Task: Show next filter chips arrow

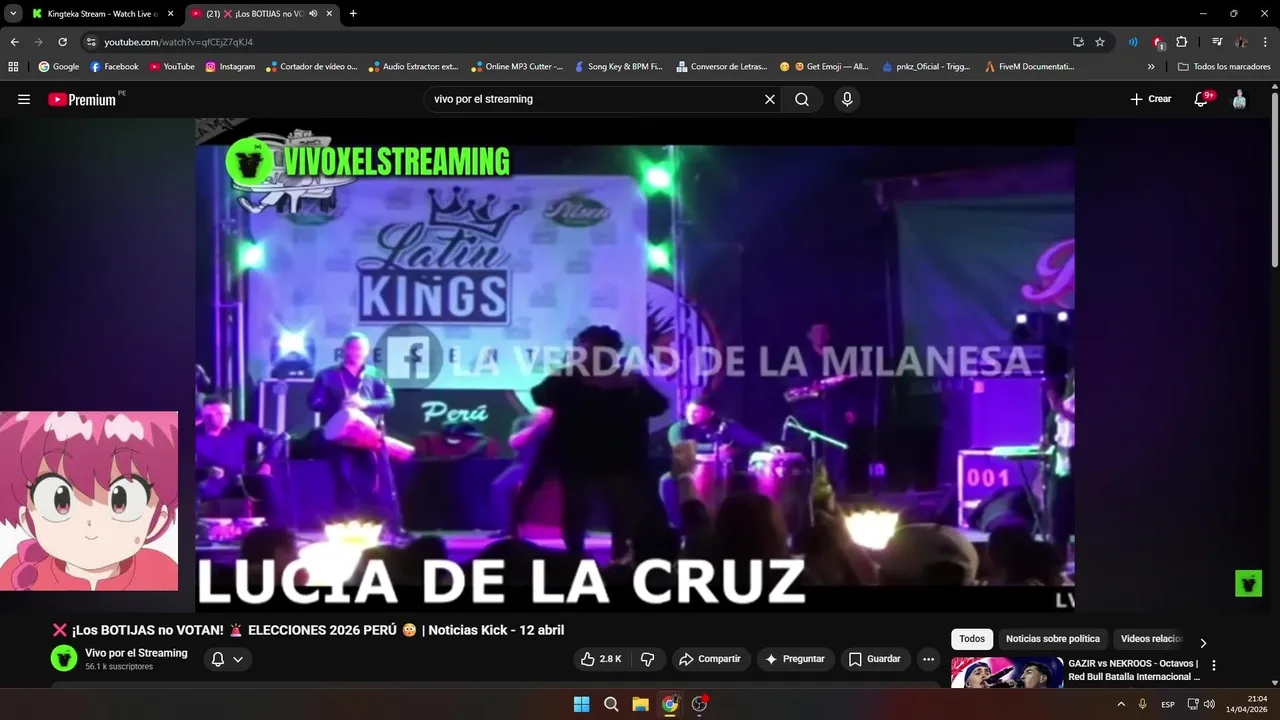Action: (x=1203, y=642)
